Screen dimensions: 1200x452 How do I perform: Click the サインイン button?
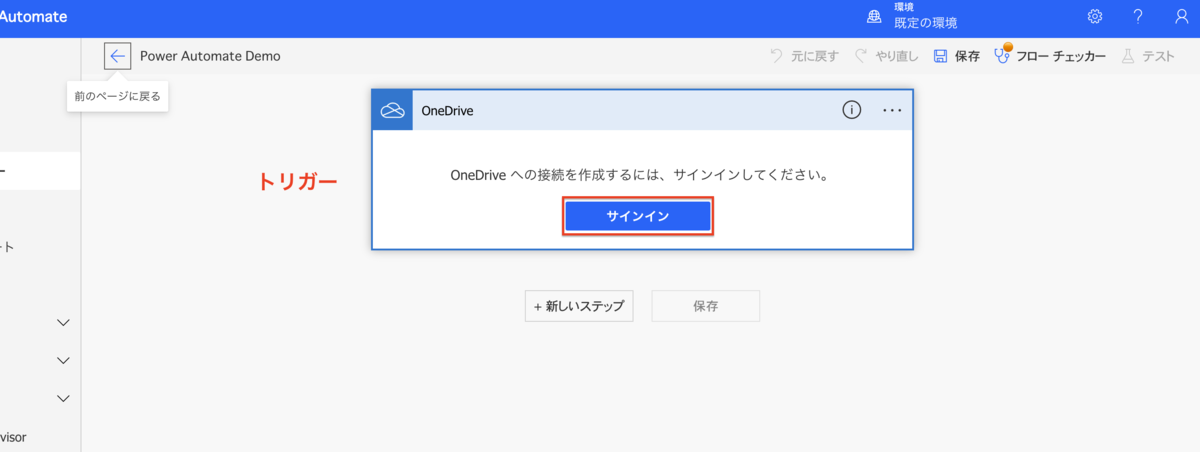click(x=638, y=216)
